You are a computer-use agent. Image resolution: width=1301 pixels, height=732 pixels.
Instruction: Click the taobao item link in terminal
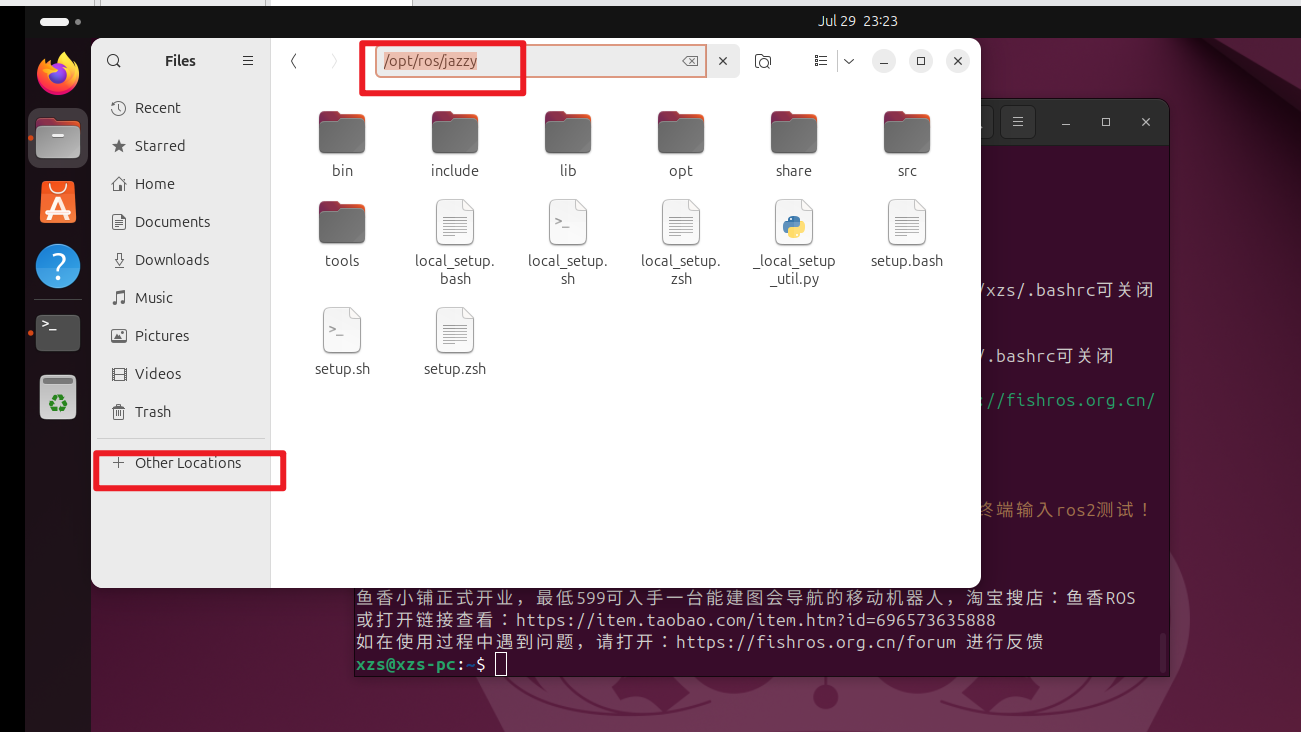coord(755,620)
